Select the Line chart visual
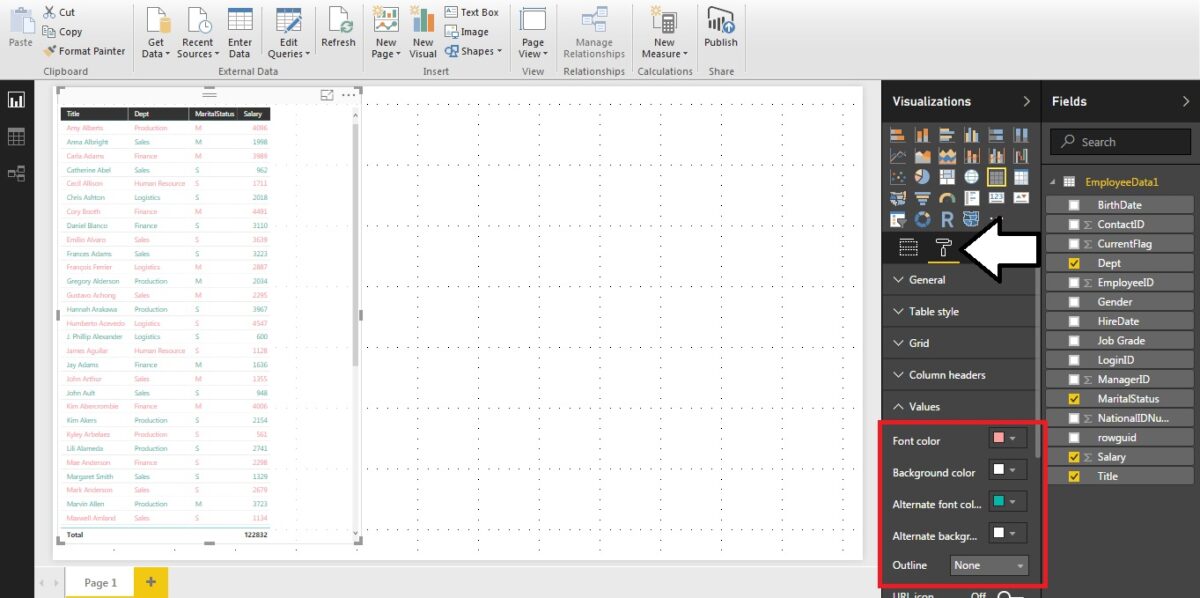1200x598 pixels. point(898,155)
